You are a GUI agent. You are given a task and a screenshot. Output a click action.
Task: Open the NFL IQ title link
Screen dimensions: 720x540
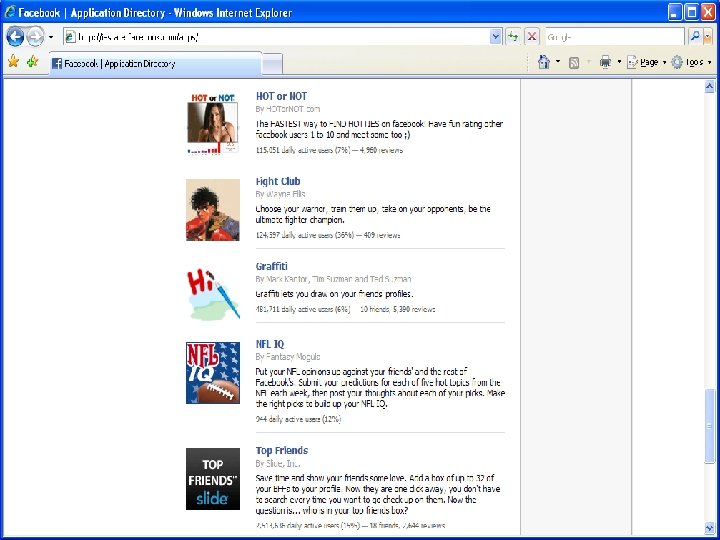click(x=270, y=344)
